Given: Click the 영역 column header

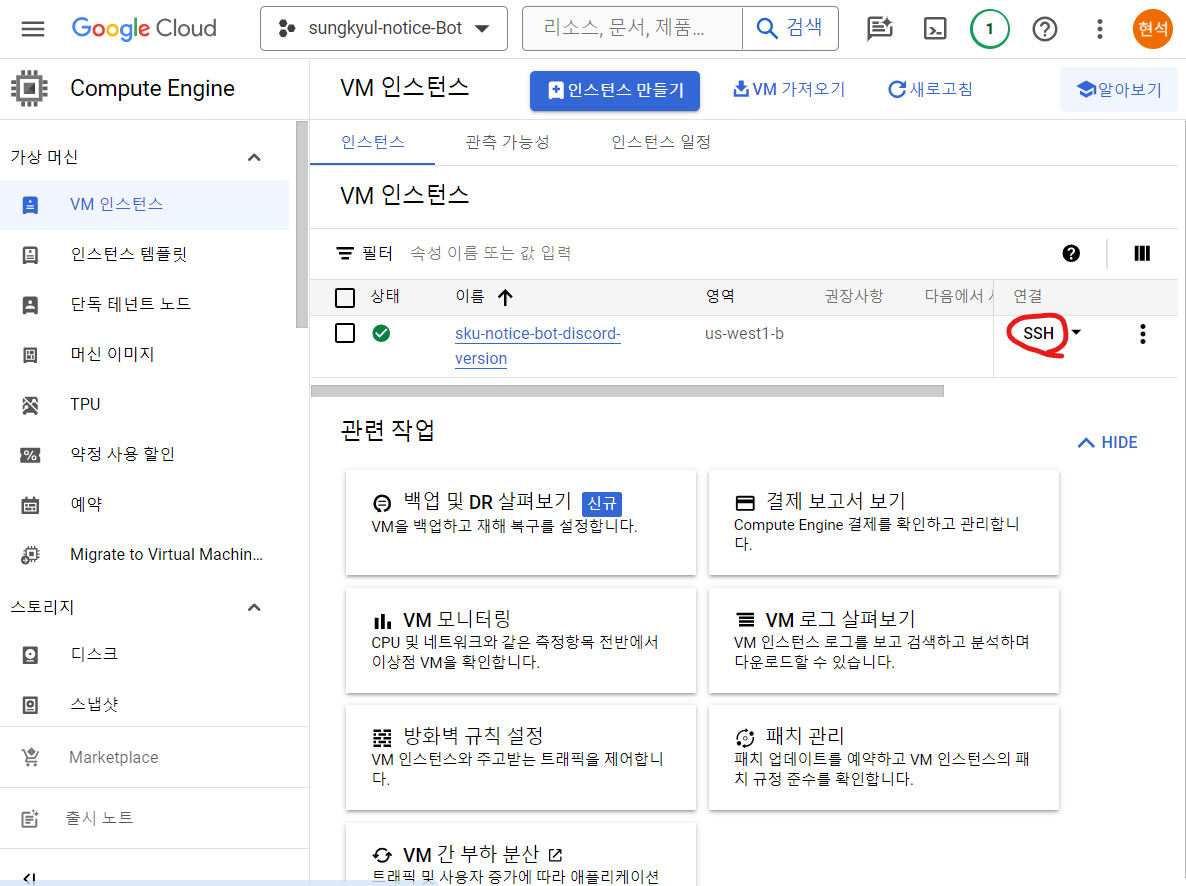Looking at the screenshot, I should point(720,297).
